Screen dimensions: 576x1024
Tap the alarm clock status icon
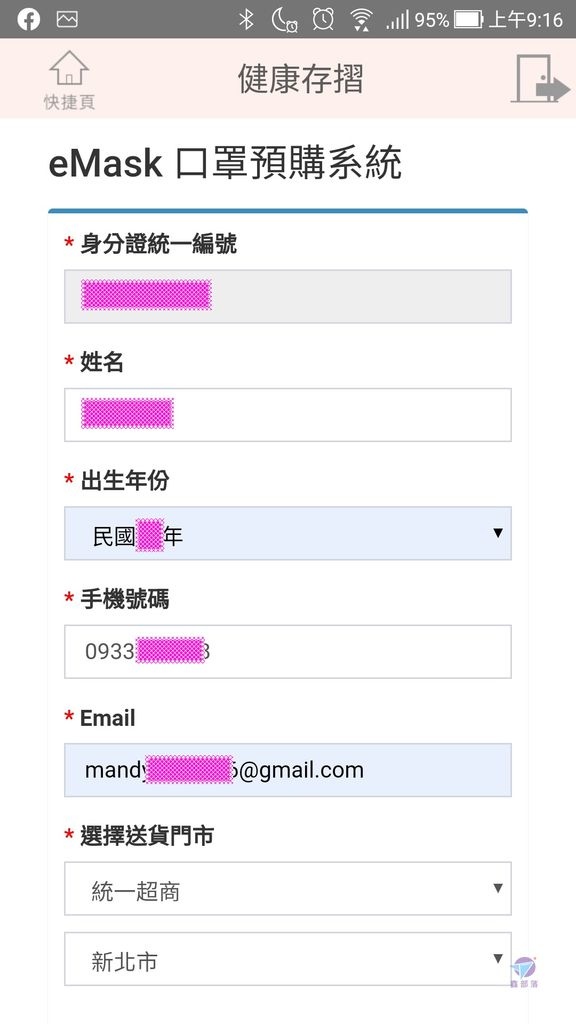(x=323, y=20)
